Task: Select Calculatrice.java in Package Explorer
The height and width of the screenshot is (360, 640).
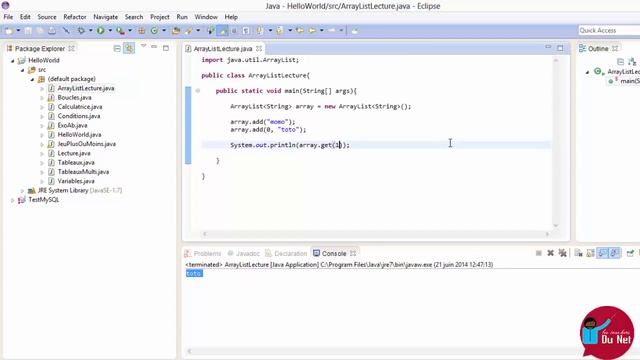Action: (x=80, y=107)
